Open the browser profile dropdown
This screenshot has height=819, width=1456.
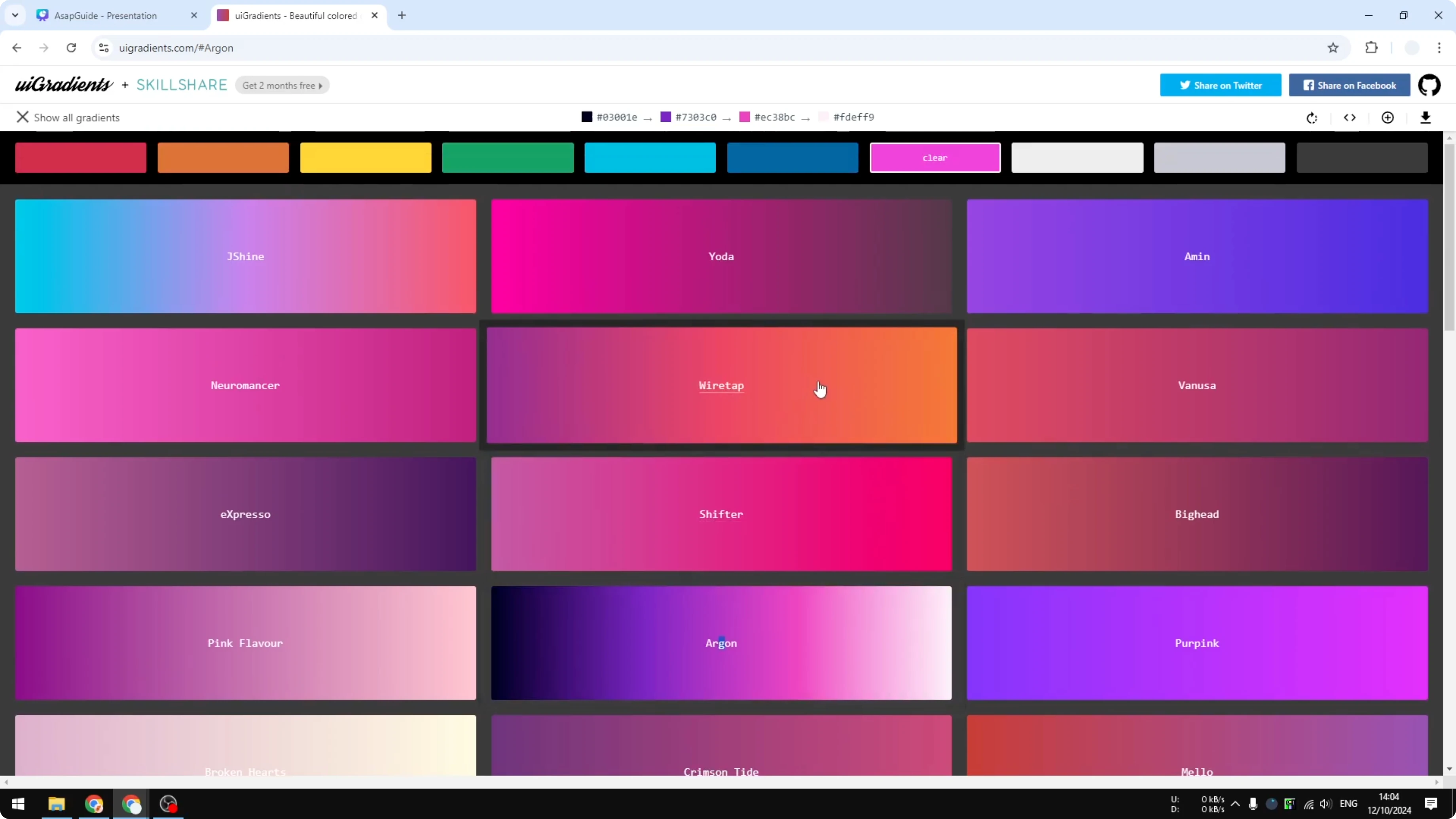(x=1411, y=48)
